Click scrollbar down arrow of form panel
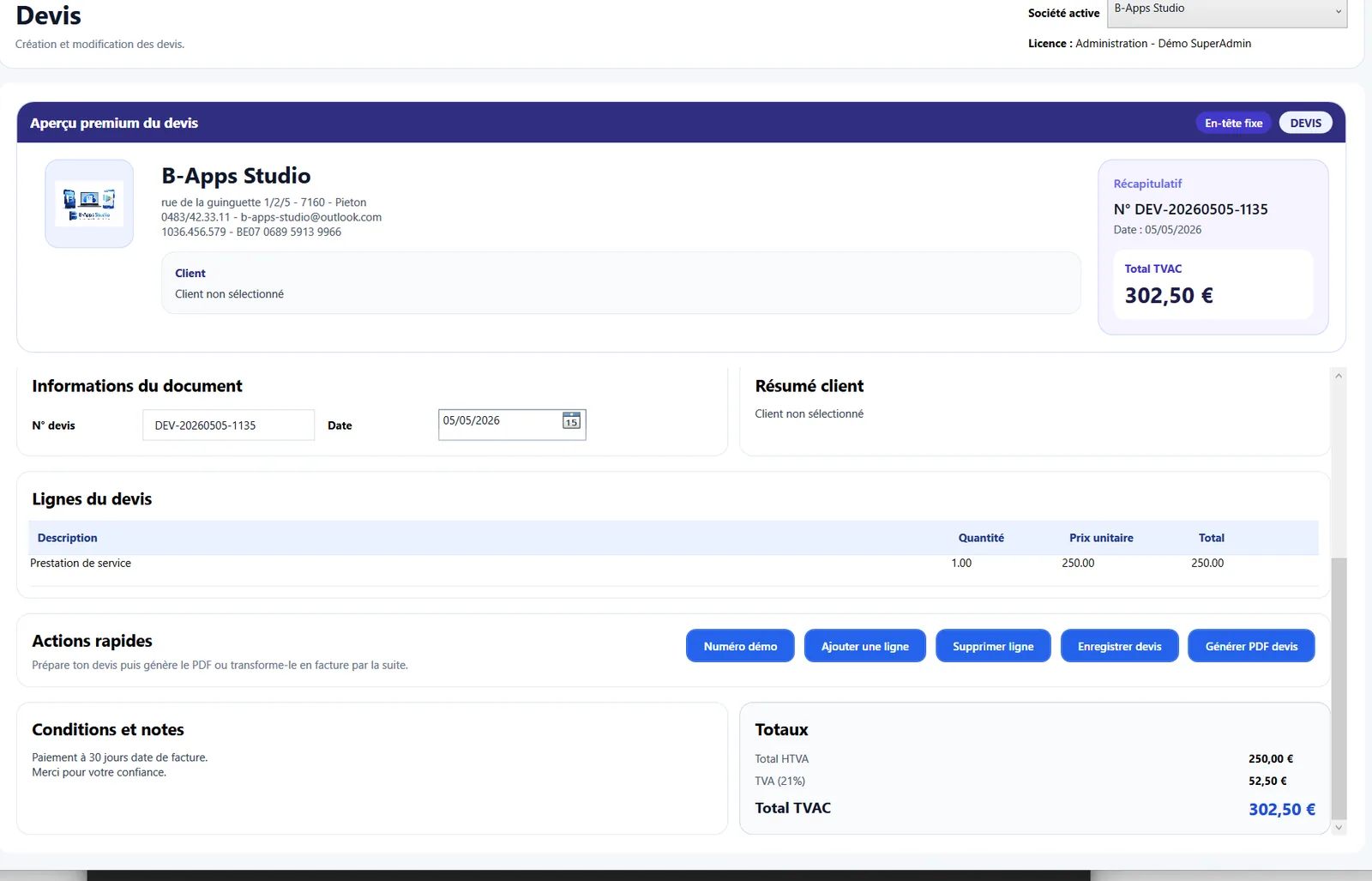Image resolution: width=1372 pixels, height=881 pixels. coord(1339,828)
